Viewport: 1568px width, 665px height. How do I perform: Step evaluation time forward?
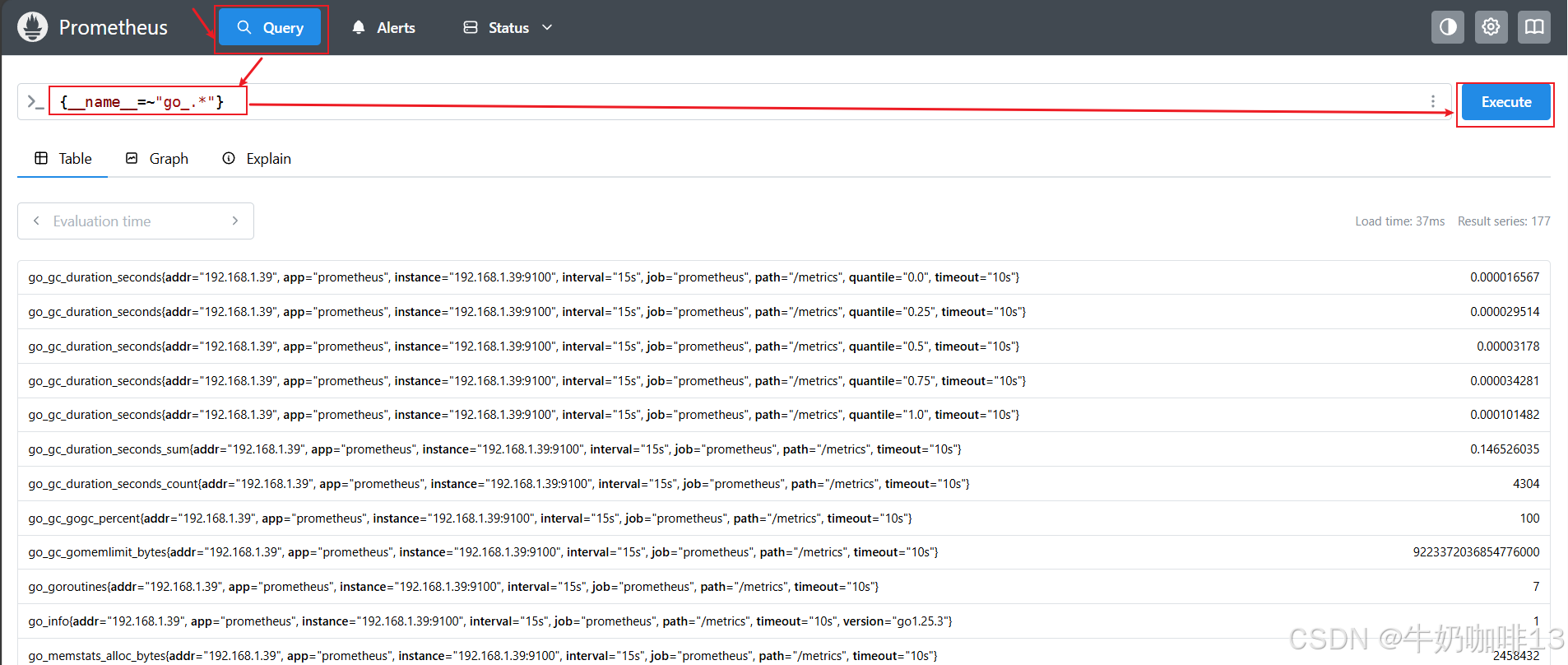(x=235, y=221)
